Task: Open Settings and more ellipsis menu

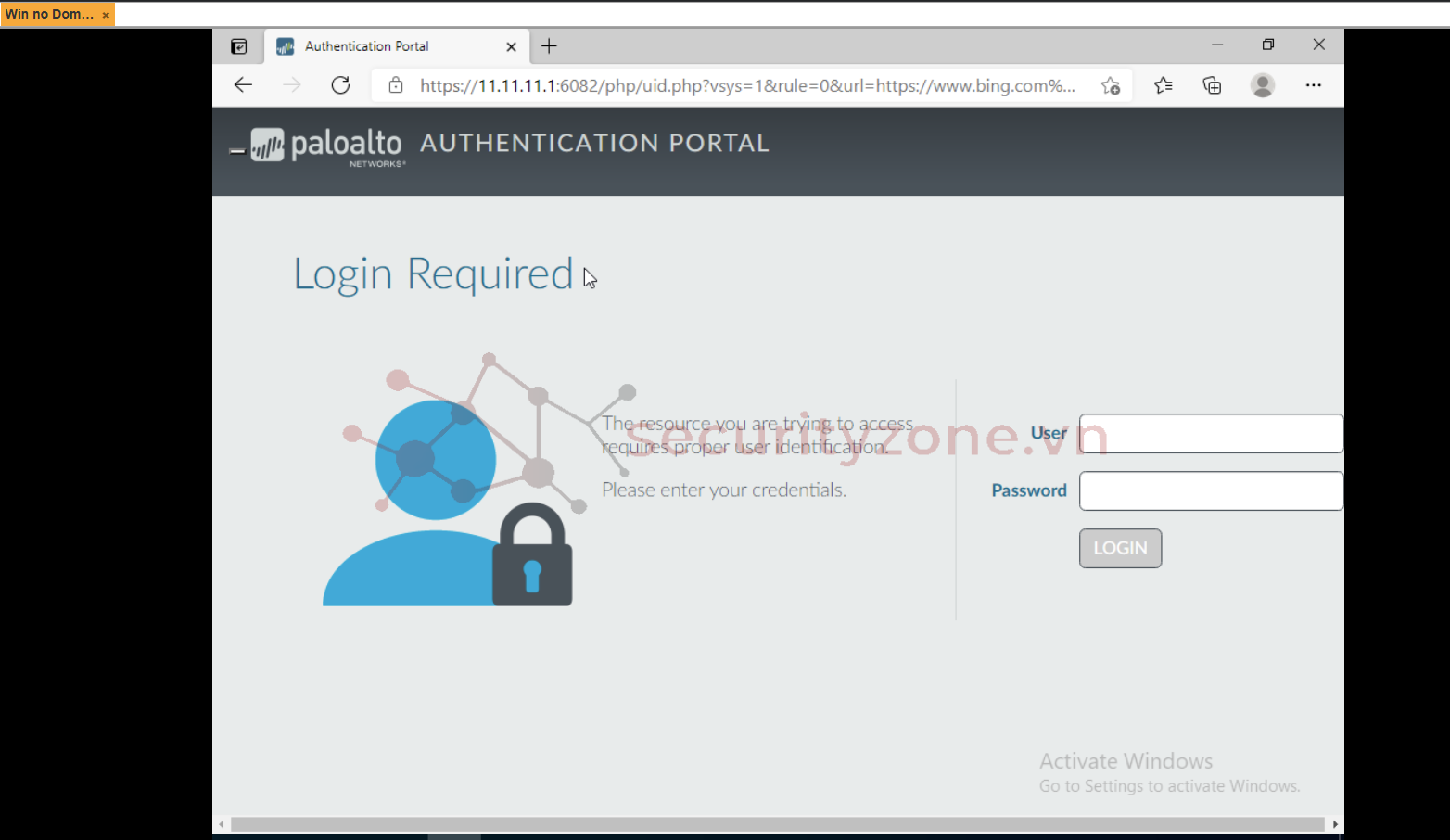Action: pos(1313,85)
